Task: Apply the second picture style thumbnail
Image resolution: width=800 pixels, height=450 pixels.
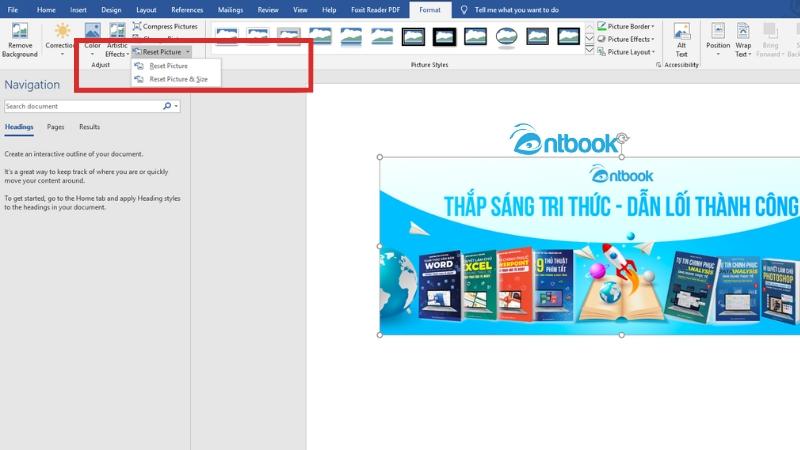Action: pyautogui.click(x=258, y=37)
